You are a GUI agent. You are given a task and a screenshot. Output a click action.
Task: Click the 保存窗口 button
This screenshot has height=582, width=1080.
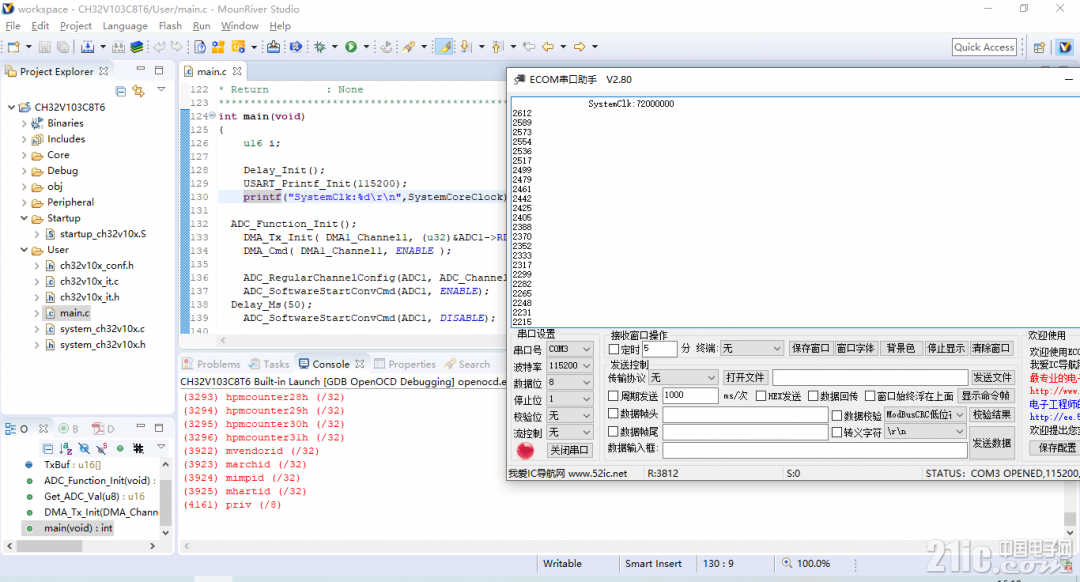(x=810, y=349)
